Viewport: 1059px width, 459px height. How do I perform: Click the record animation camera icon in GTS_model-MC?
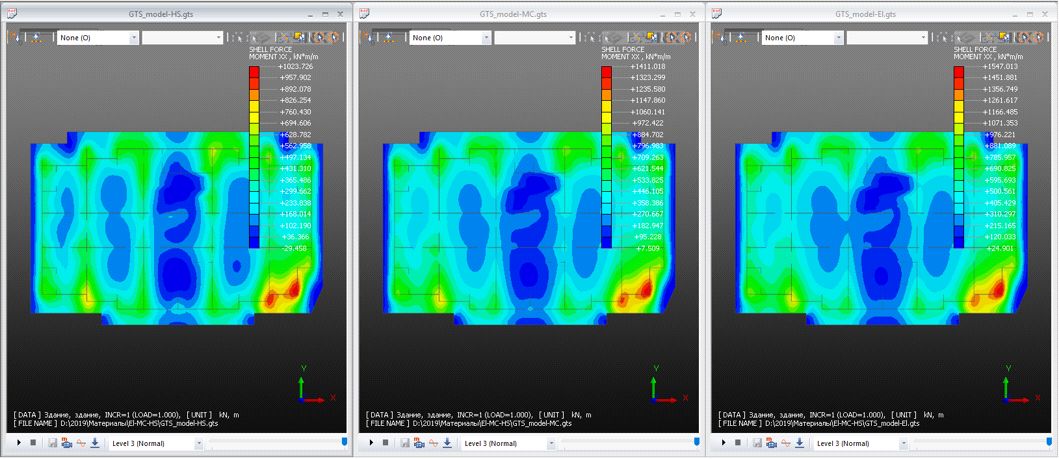click(x=418, y=443)
